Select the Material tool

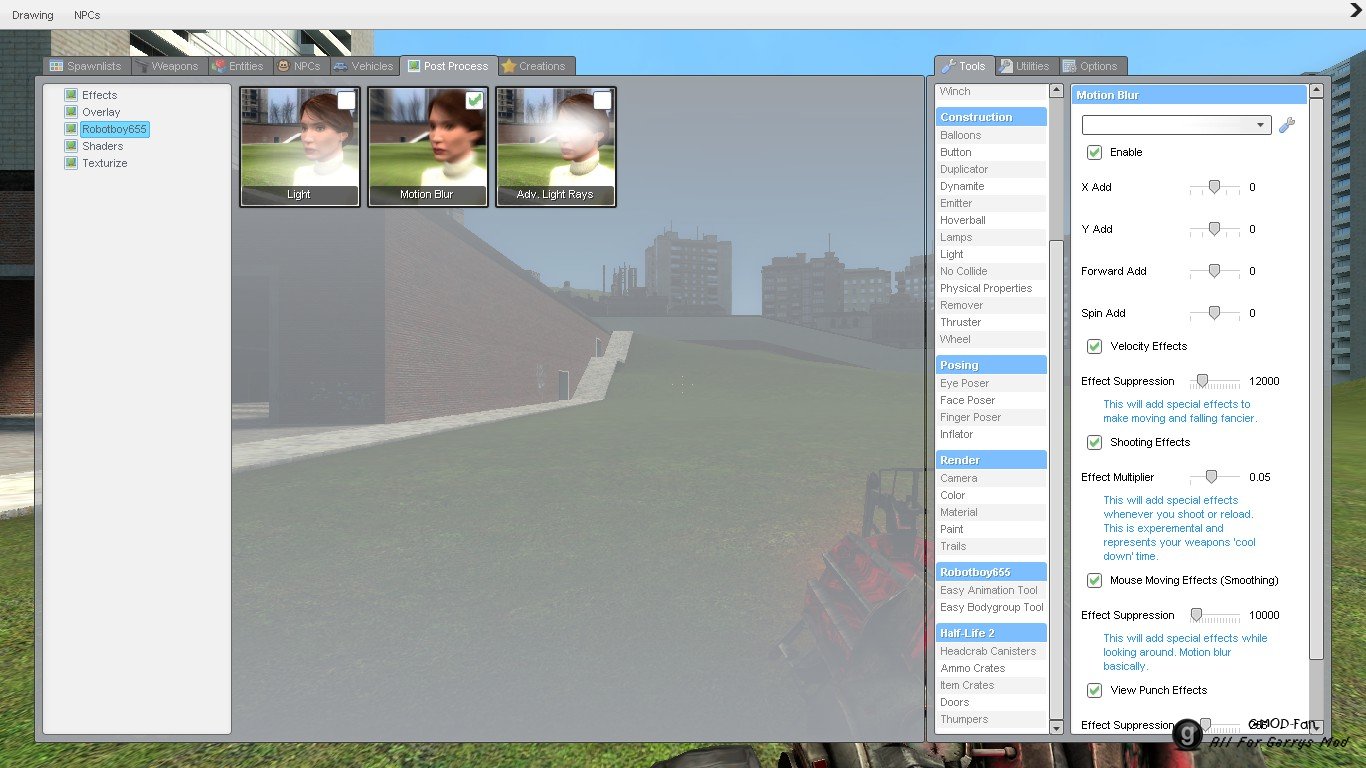point(991,512)
